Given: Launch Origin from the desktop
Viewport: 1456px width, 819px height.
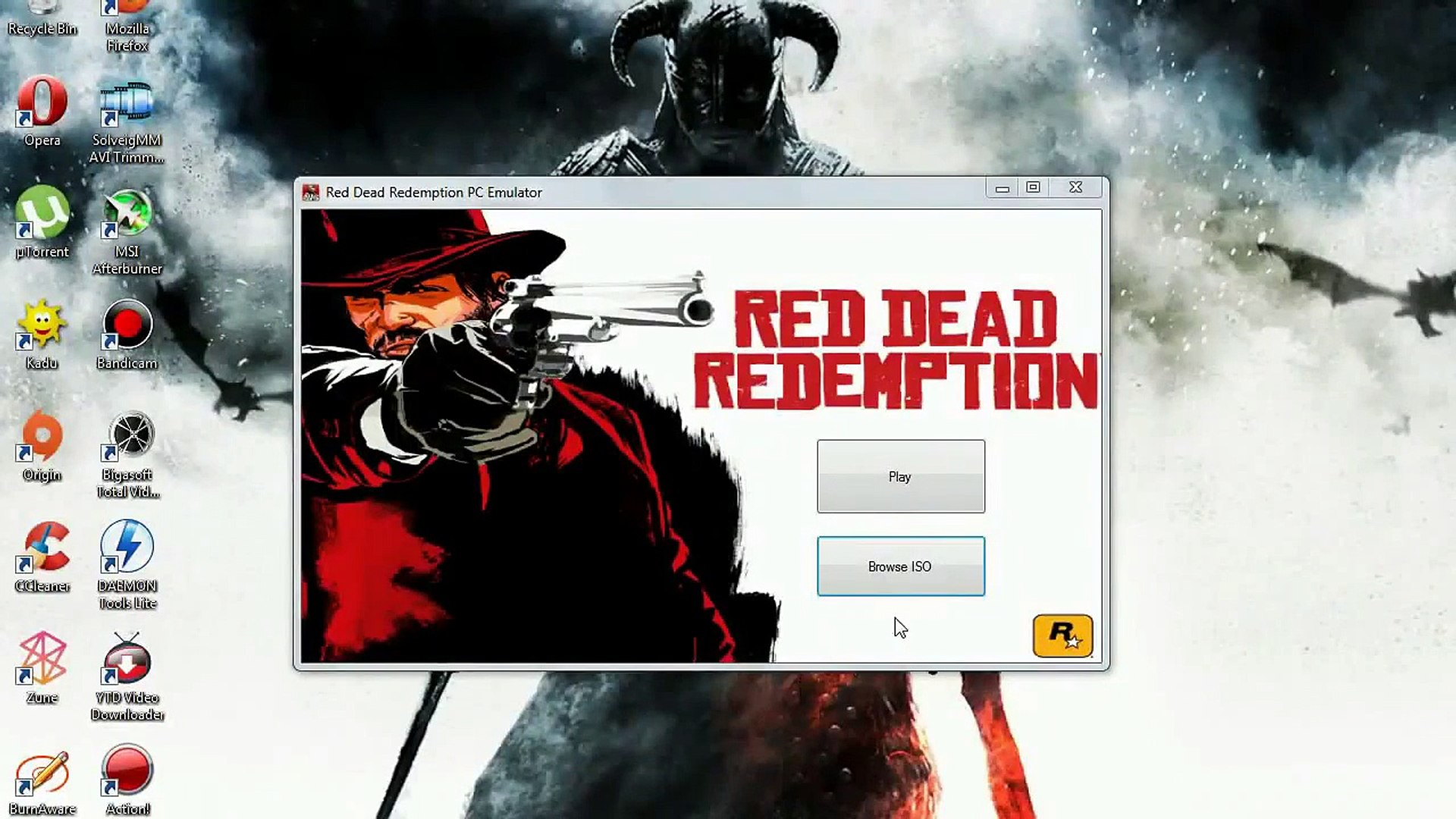Looking at the screenshot, I should click(42, 438).
